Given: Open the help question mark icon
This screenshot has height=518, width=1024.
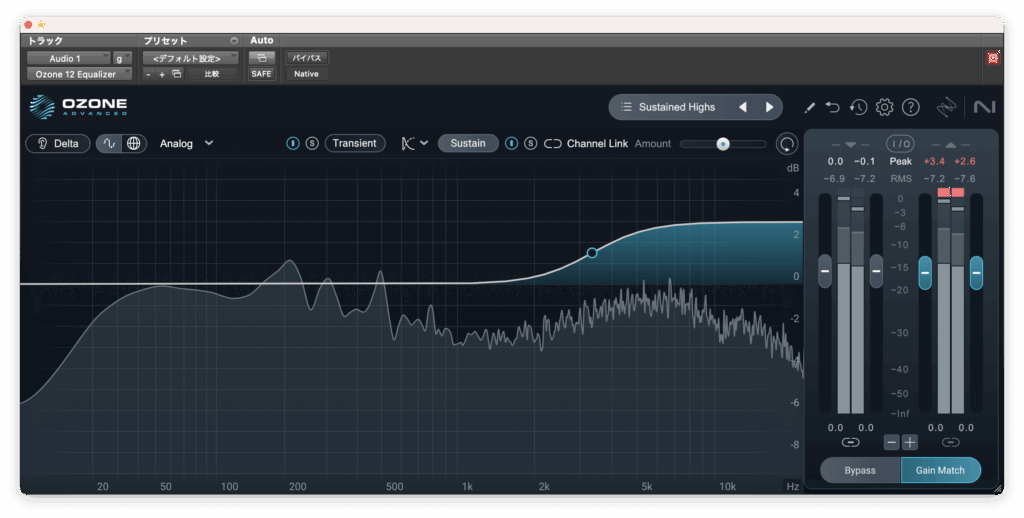Looking at the screenshot, I should pyautogui.click(x=910, y=107).
